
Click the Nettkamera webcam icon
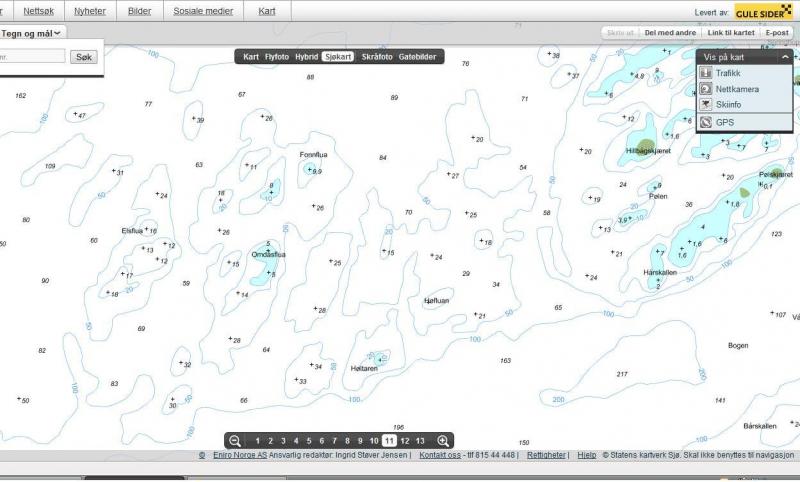click(x=706, y=89)
